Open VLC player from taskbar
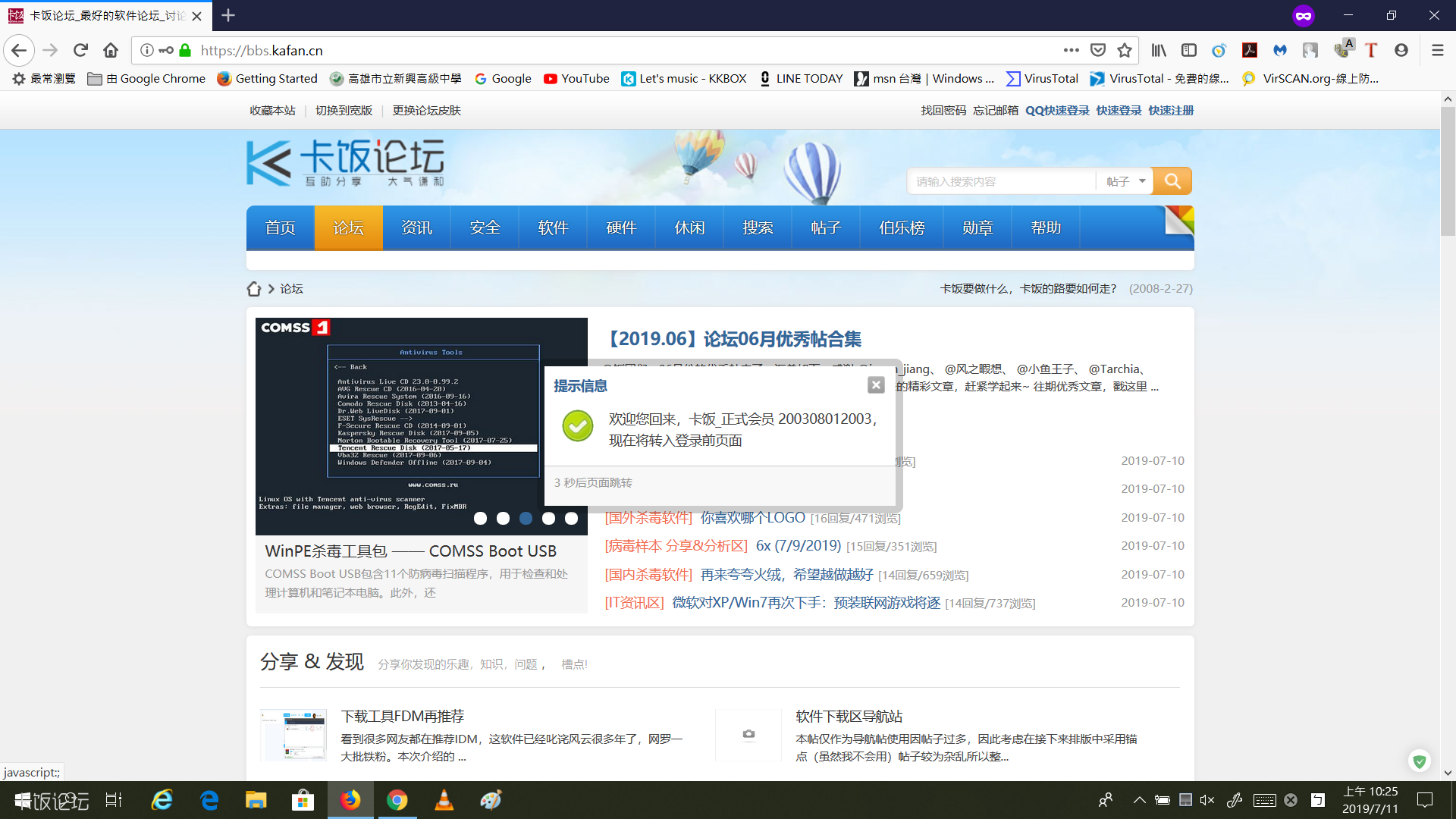The image size is (1456, 819). pyautogui.click(x=444, y=800)
